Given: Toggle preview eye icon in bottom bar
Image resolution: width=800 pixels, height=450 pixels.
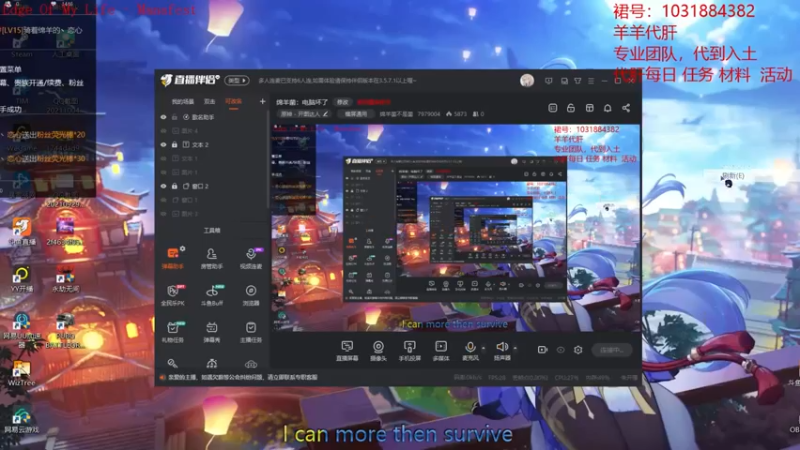Looking at the screenshot, I should coord(561,350).
